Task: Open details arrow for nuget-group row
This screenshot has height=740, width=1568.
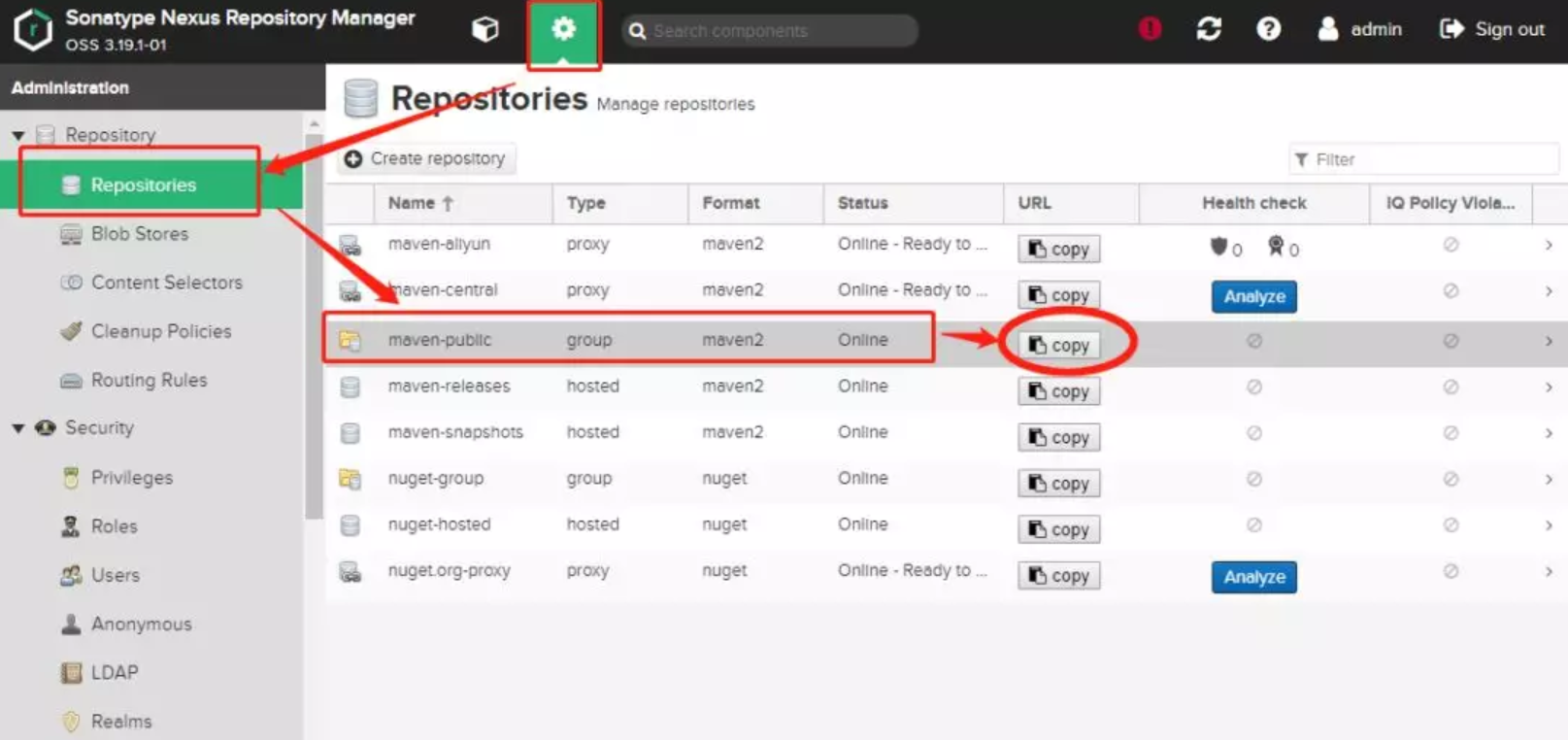Action: [1549, 479]
